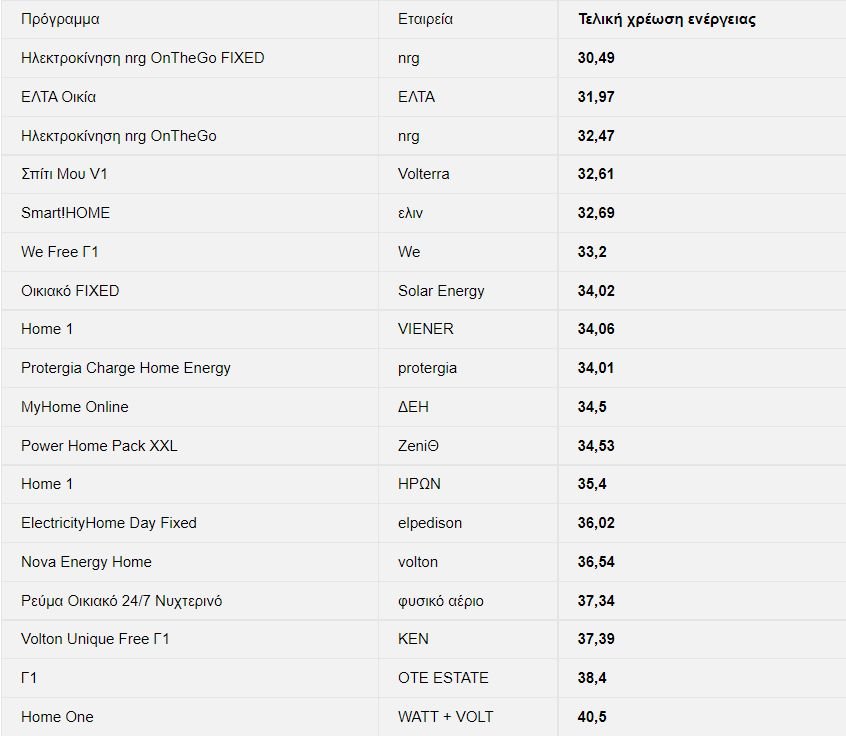Click the Volterra company cell

[x=423, y=174]
